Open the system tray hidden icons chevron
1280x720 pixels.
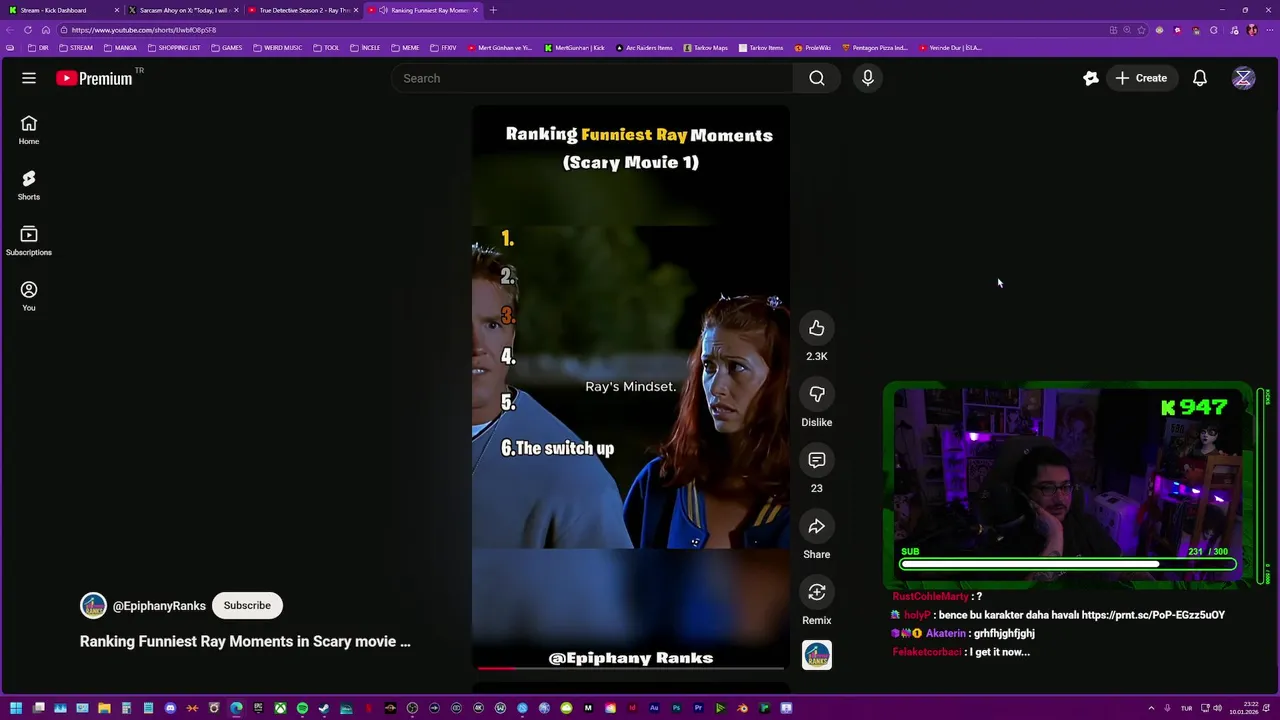pos(1151,709)
